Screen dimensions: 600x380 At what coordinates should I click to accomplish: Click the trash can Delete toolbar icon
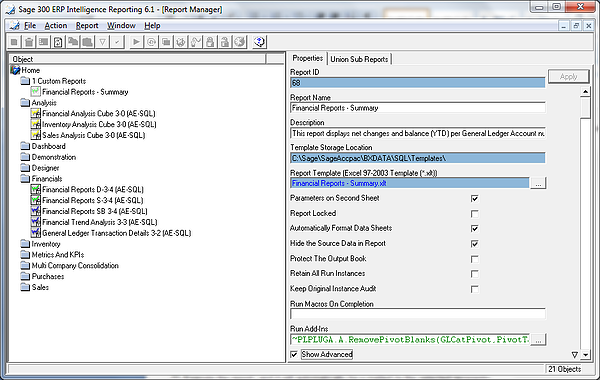[x=29, y=42]
